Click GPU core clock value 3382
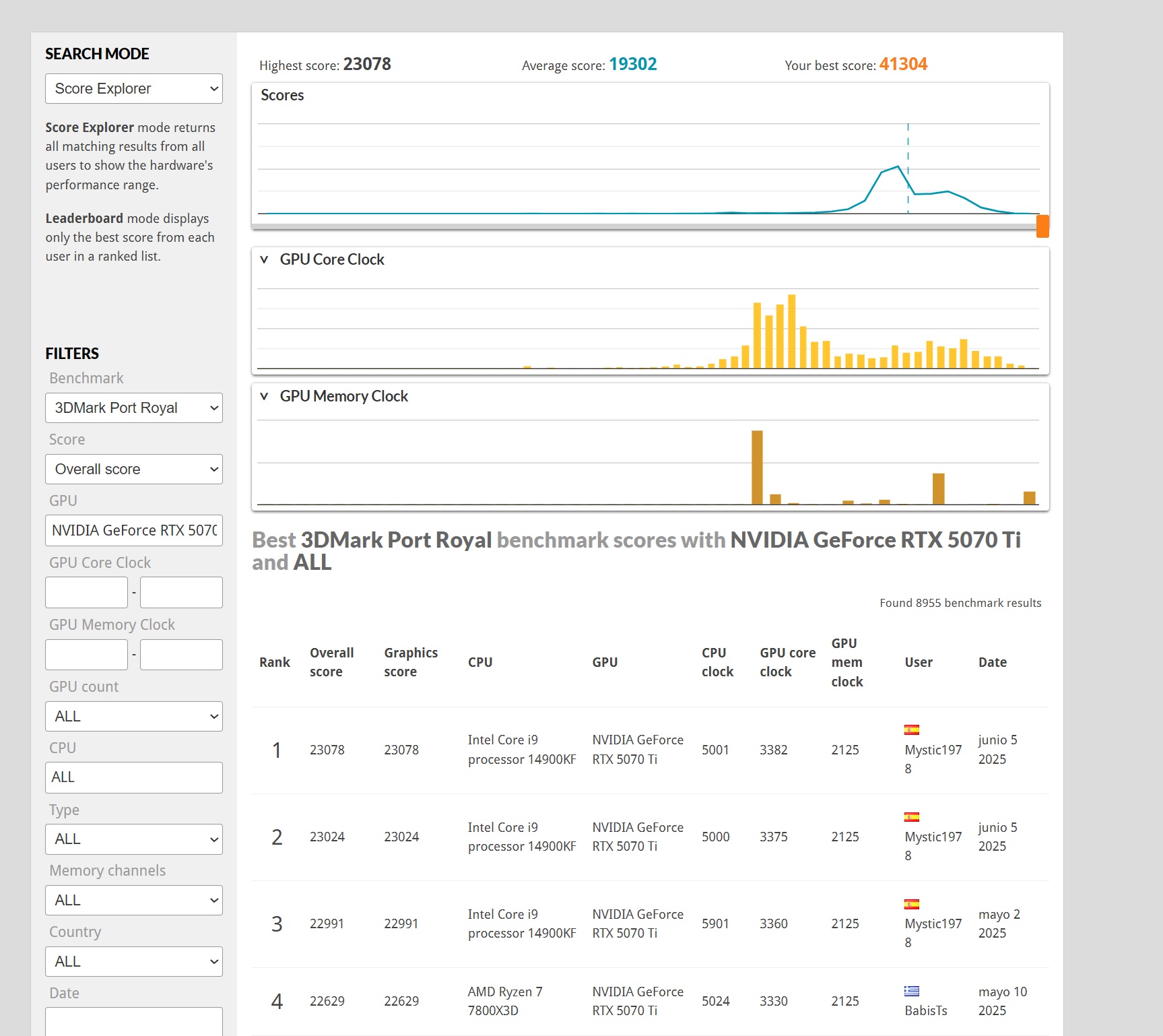This screenshot has height=1036, width=1163. pyautogui.click(x=774, y=750)
